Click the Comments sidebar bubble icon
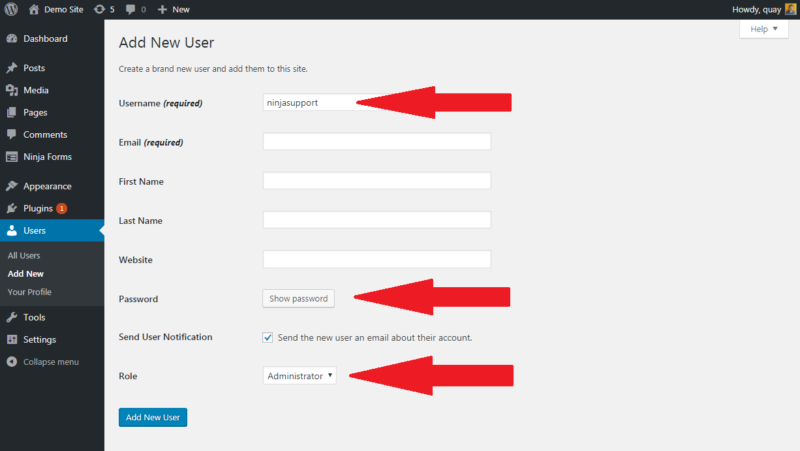The height and width of the screenshot is (451, 800). [12, 135]
